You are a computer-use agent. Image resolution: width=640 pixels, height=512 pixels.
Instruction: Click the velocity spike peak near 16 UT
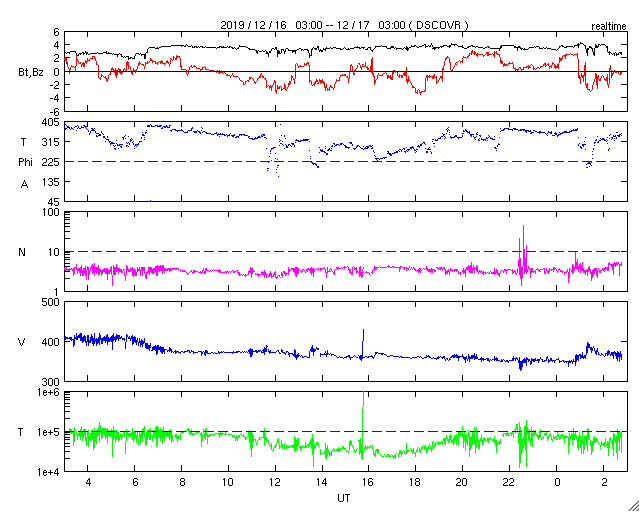pos(363,330)
